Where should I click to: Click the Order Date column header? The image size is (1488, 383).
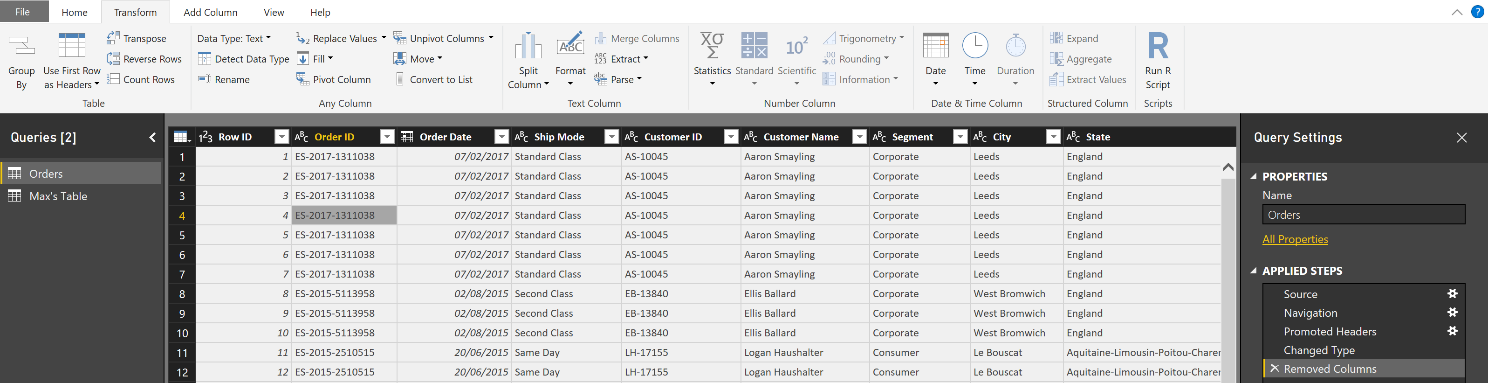pyautogui.click(x=445, y=137)
